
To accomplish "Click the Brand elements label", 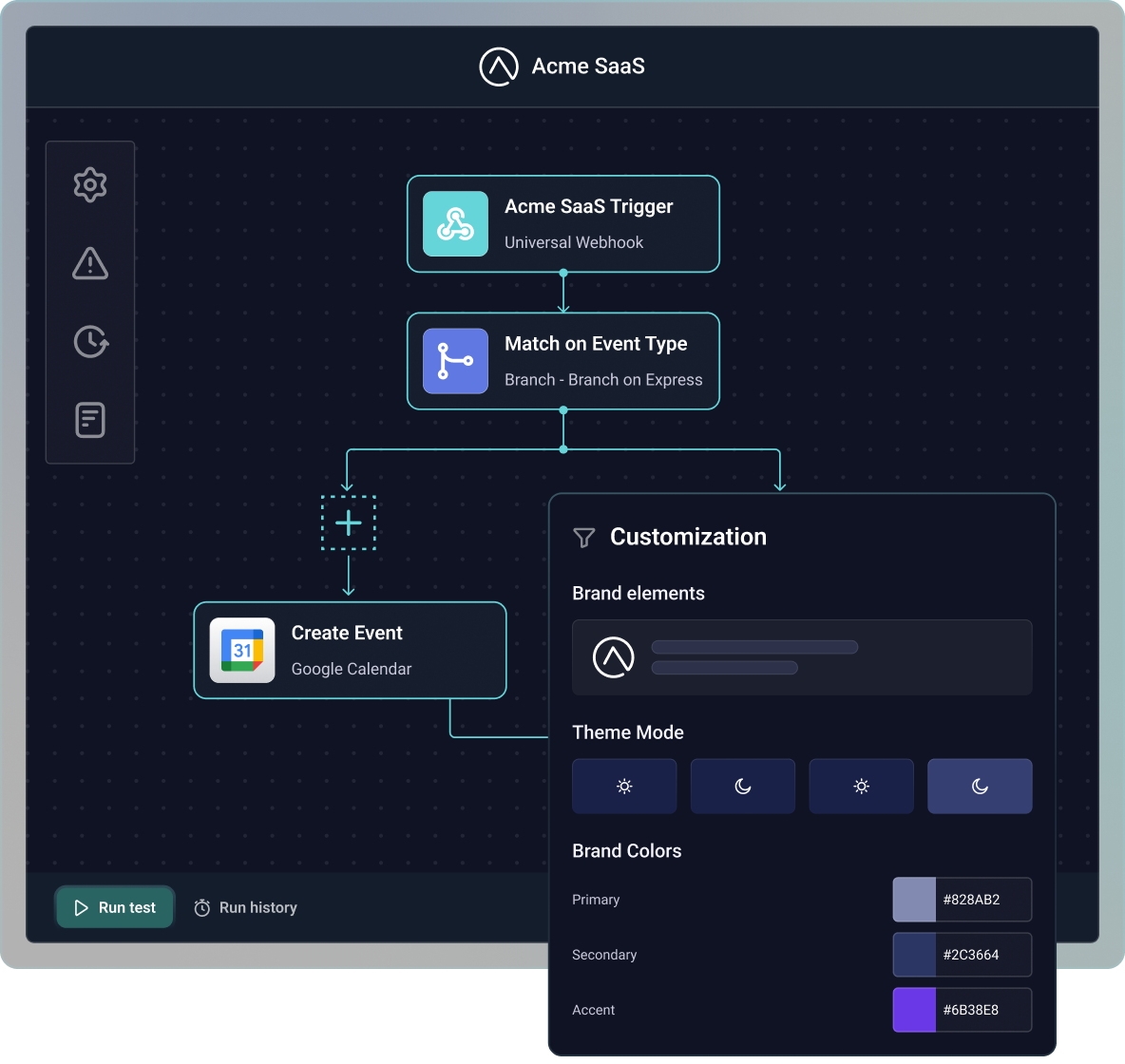I will pyautogui.click(x=638, y=594).
